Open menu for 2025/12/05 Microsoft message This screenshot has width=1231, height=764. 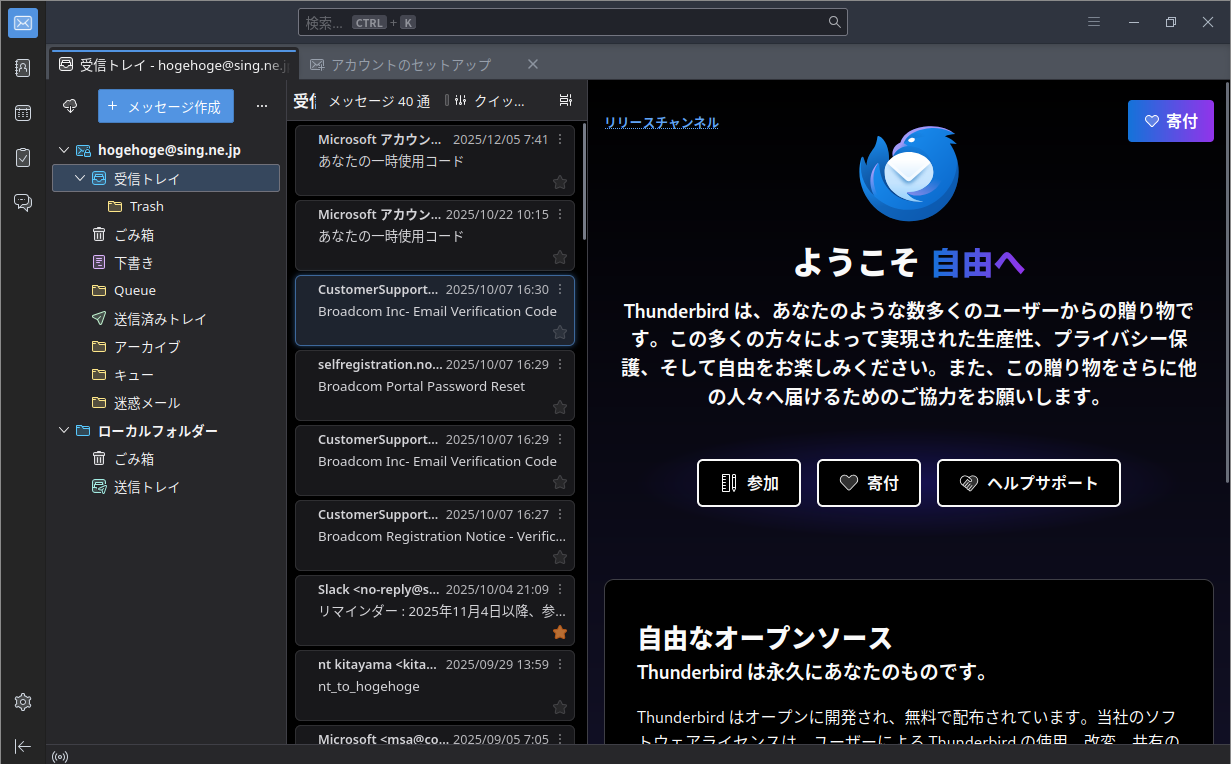point(560,139)
